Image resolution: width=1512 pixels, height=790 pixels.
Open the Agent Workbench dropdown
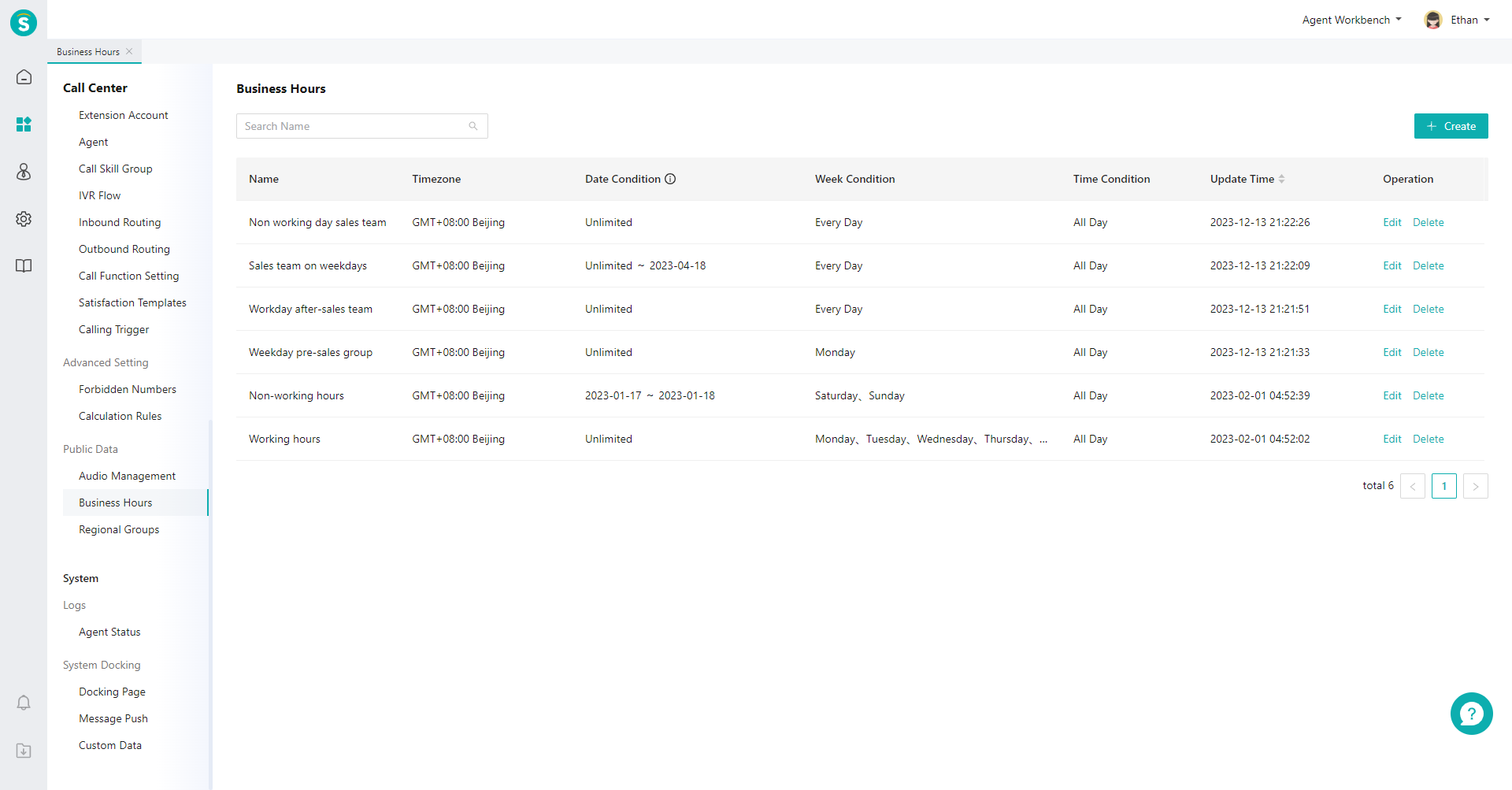[1351, 20]
